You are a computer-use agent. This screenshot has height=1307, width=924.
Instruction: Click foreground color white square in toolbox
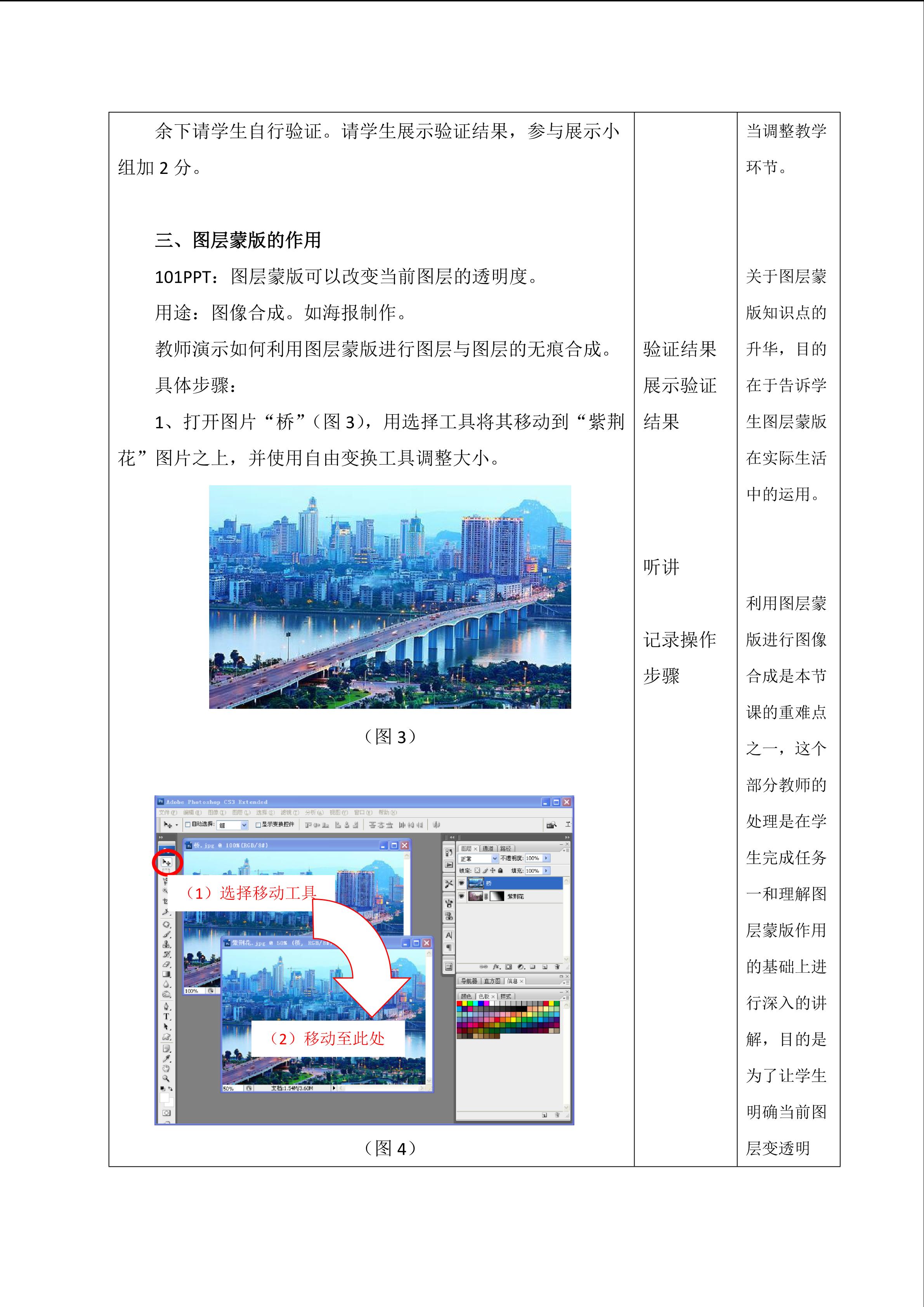(165, 1099)
